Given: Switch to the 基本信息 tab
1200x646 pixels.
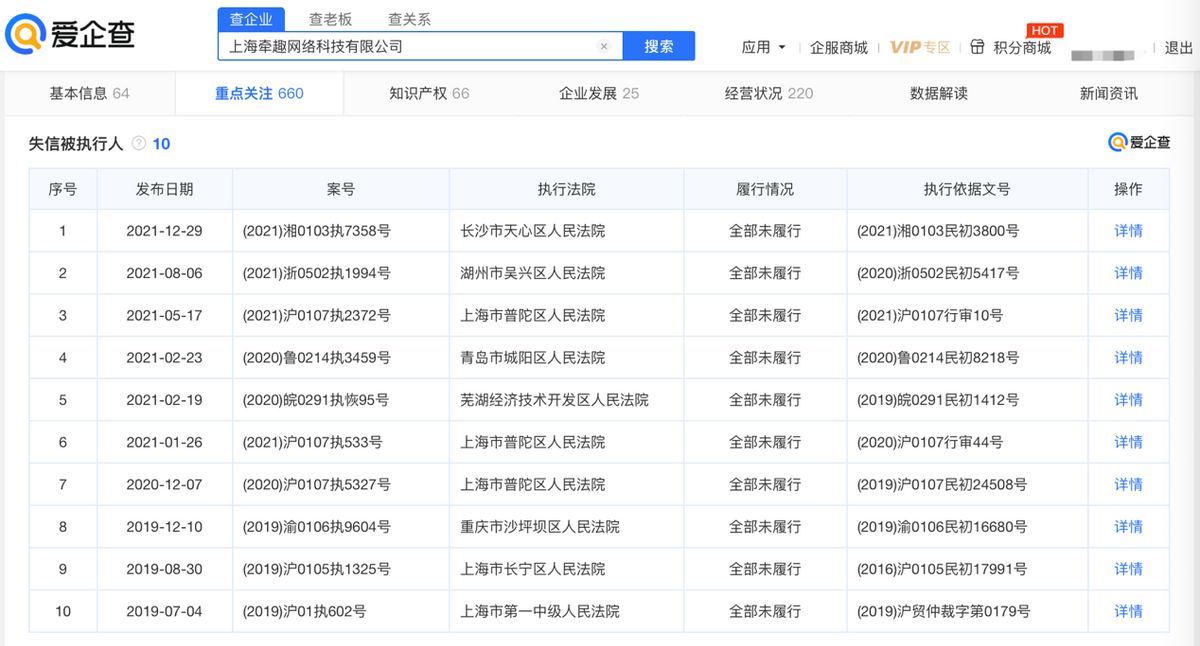Looking at the screenshot, I should [x=77, y=92].
